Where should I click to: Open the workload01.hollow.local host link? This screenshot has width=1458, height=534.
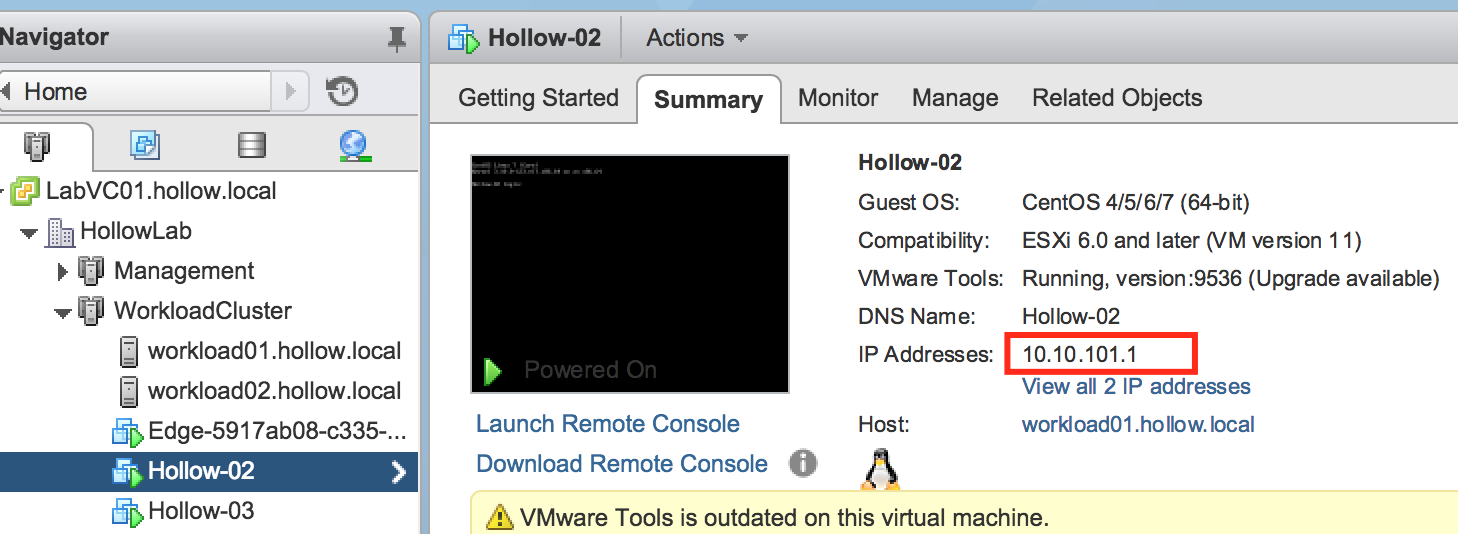(1138, 424)
